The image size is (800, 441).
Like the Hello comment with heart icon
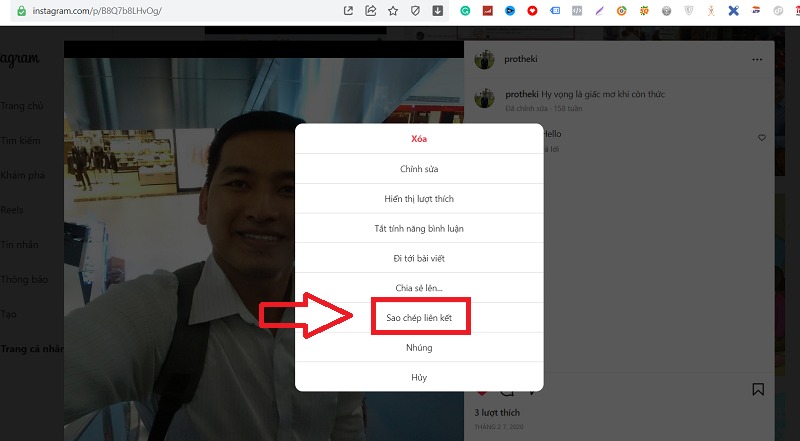click(761, 137)
